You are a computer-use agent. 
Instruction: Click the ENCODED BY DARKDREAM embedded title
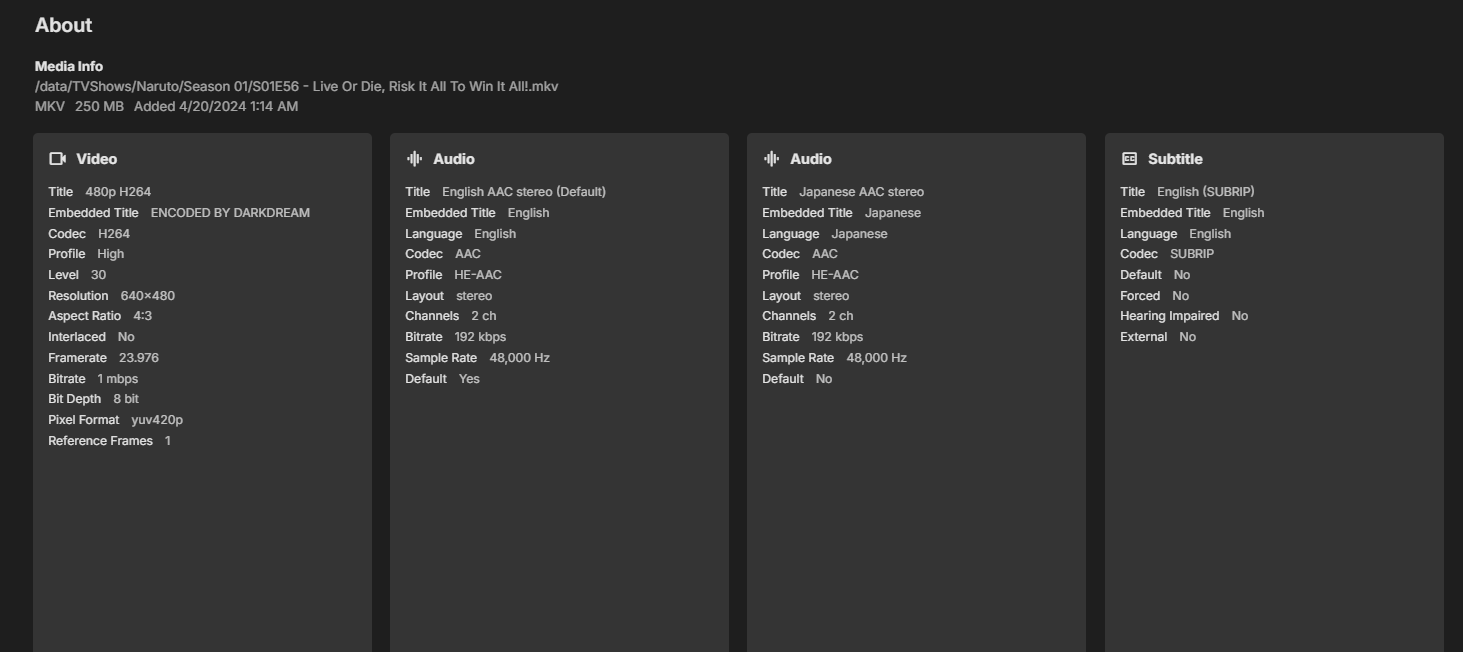[x=230, y=213]
